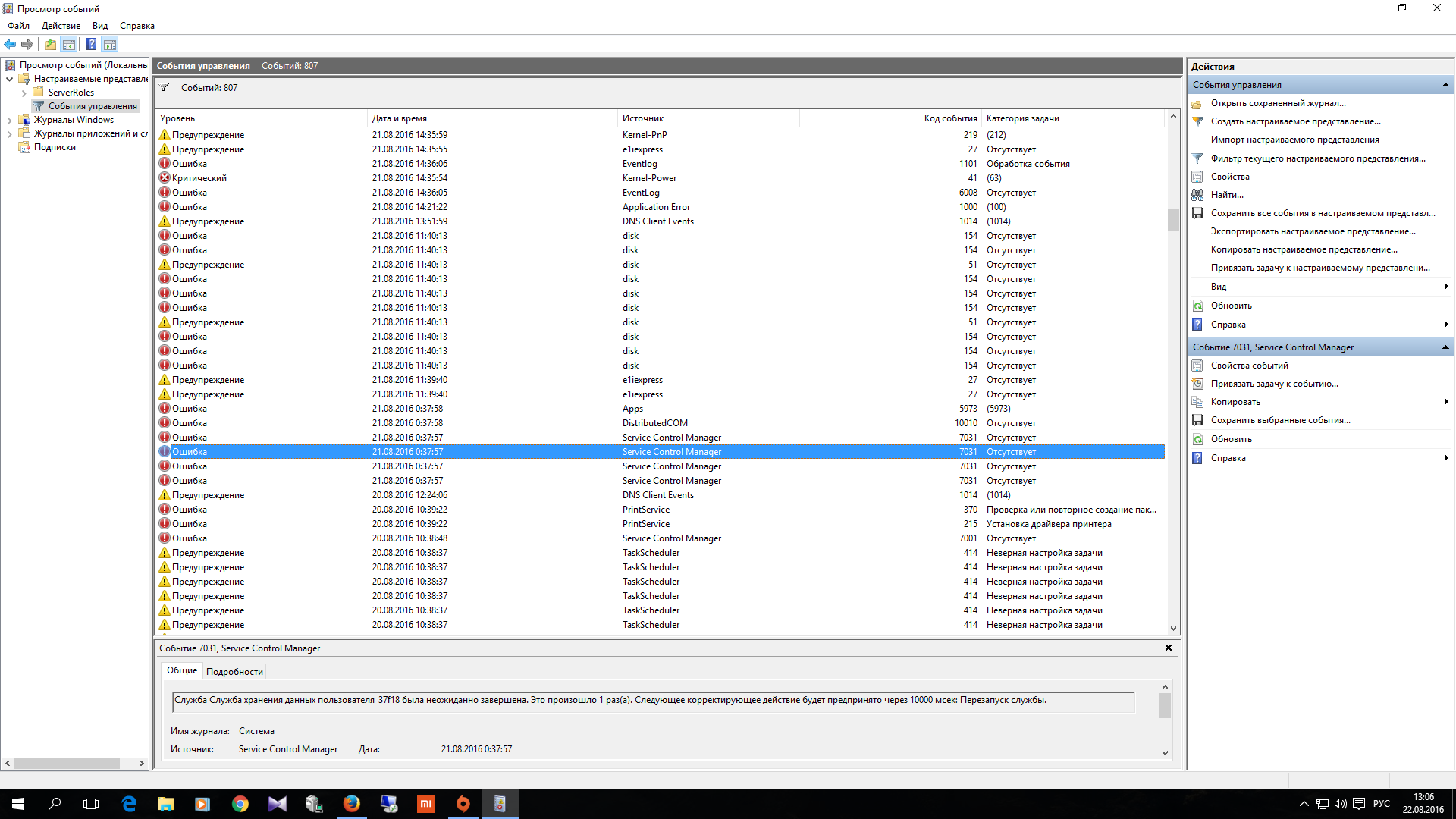This screenshot has width=1456, height=819.
Task: Close the event details preview pane
Action: pos(1168,648)
